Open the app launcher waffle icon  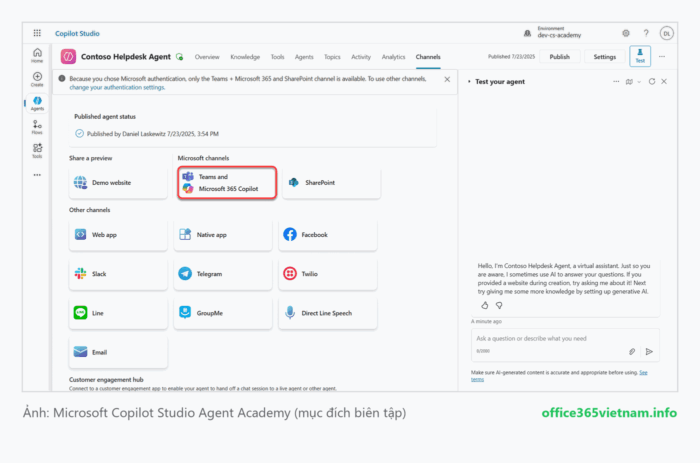tap(37, 33)
